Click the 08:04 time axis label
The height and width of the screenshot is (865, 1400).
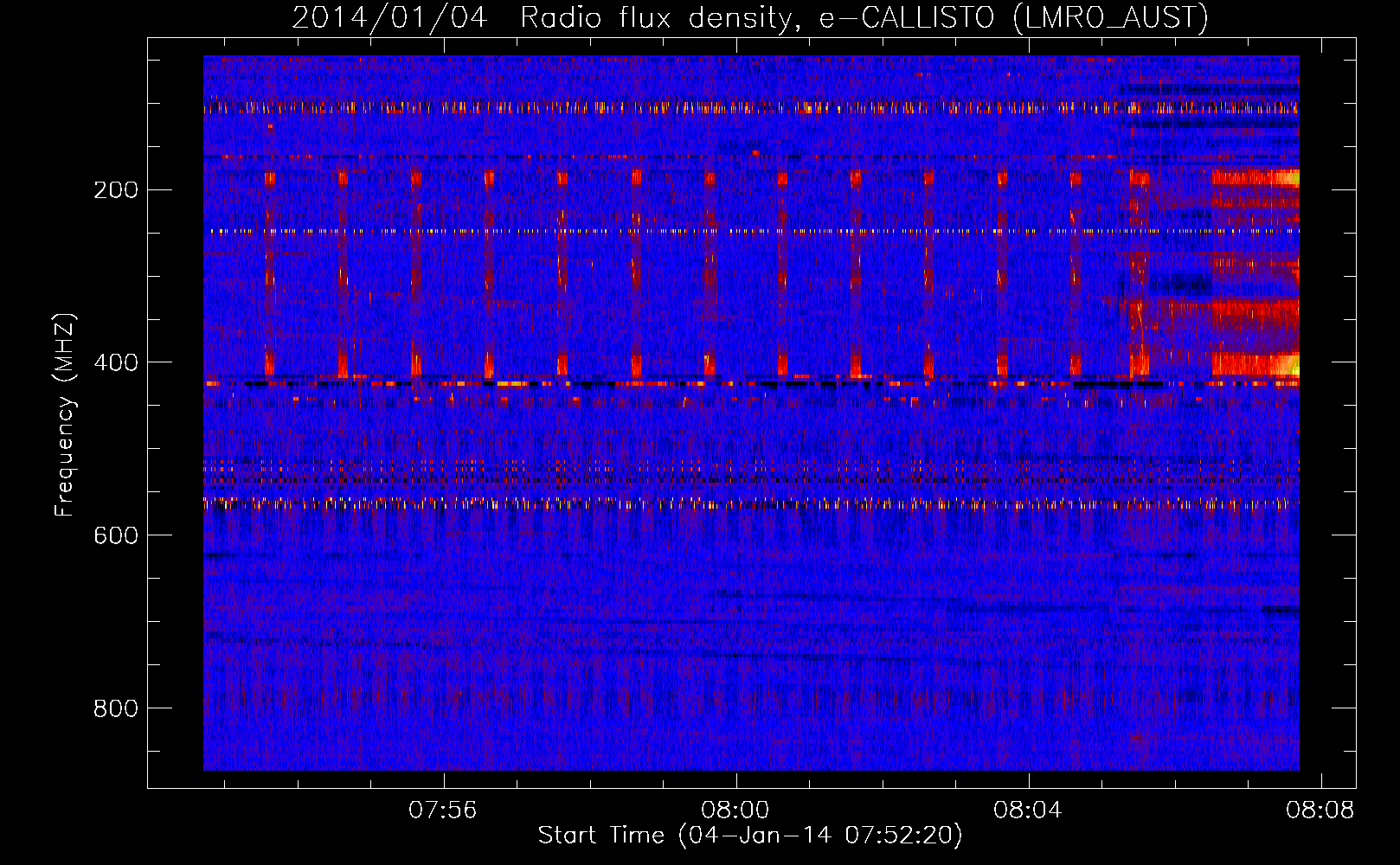[x=1028, y=811]
